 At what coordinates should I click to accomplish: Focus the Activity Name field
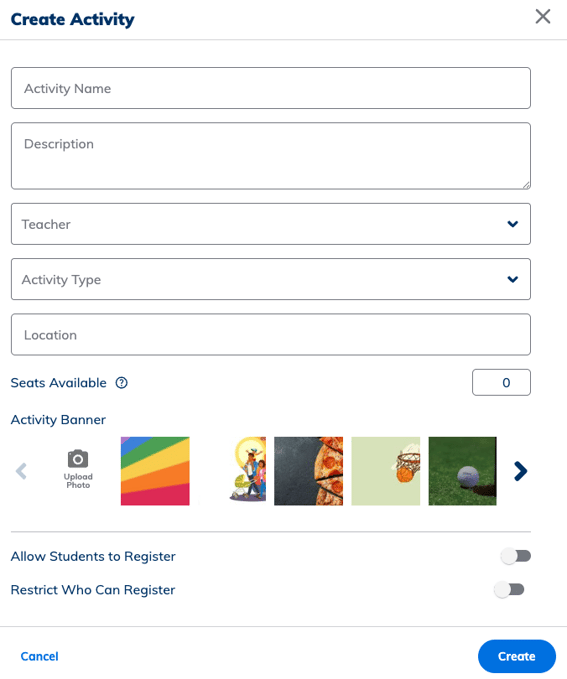(271, 88)
